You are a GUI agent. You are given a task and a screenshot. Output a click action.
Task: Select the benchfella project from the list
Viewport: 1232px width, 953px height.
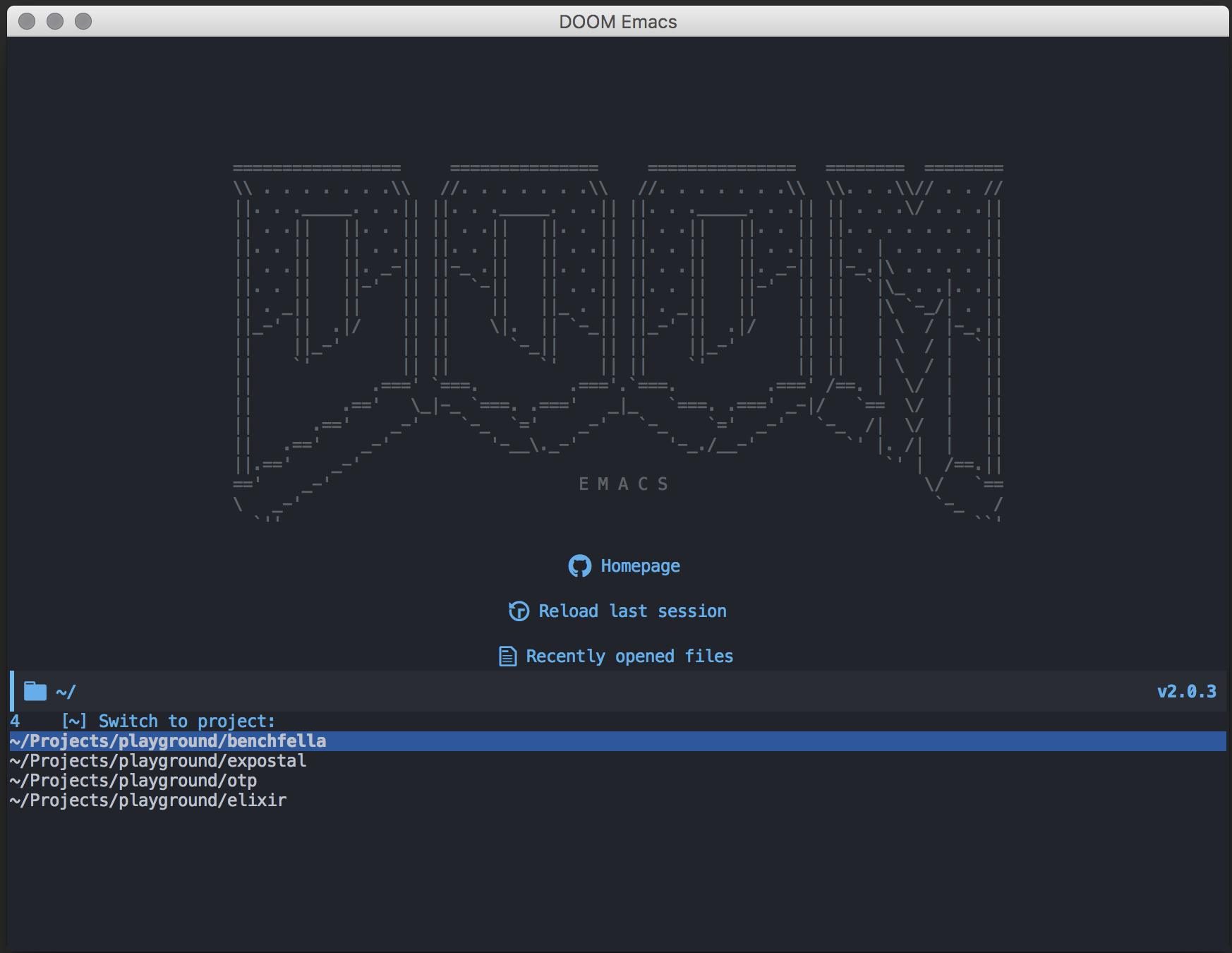click(x=167, y=741)
